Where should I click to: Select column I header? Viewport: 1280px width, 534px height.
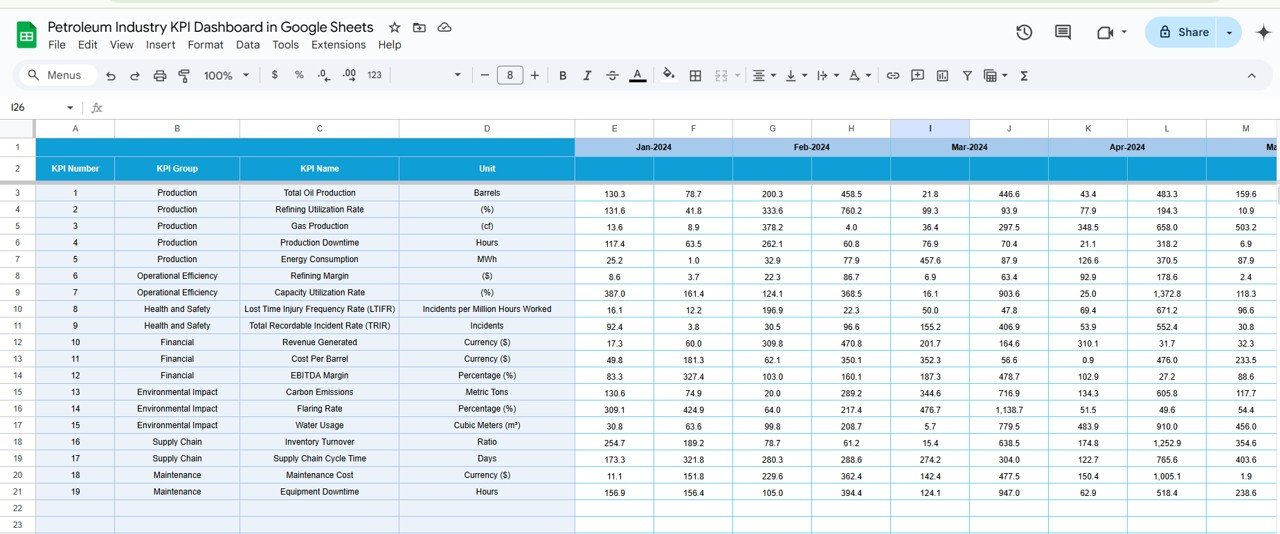pyautogui.click(x=930, y=128)
